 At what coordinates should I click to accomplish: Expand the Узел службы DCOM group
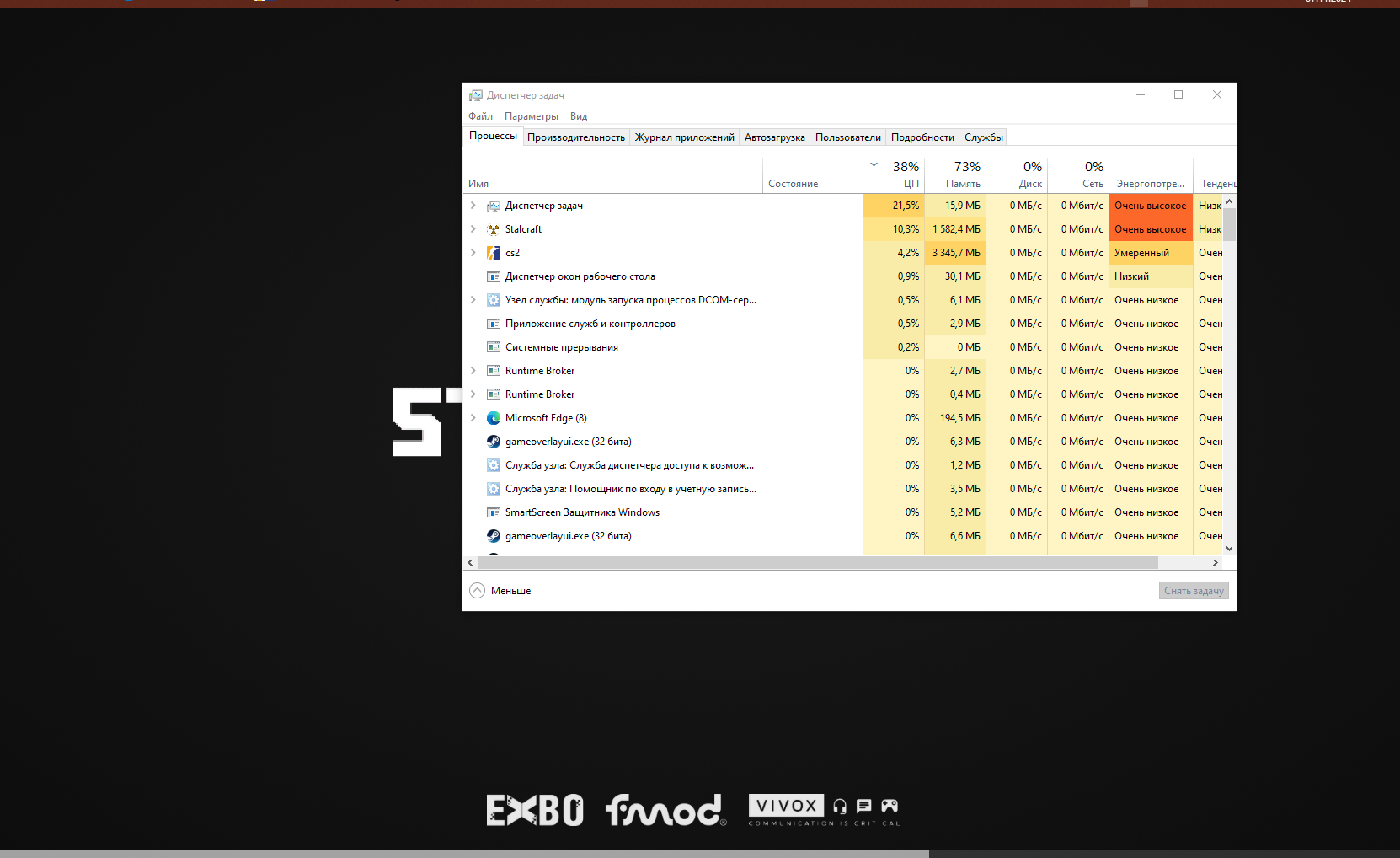pyautogui.click(x=473, y=300)
